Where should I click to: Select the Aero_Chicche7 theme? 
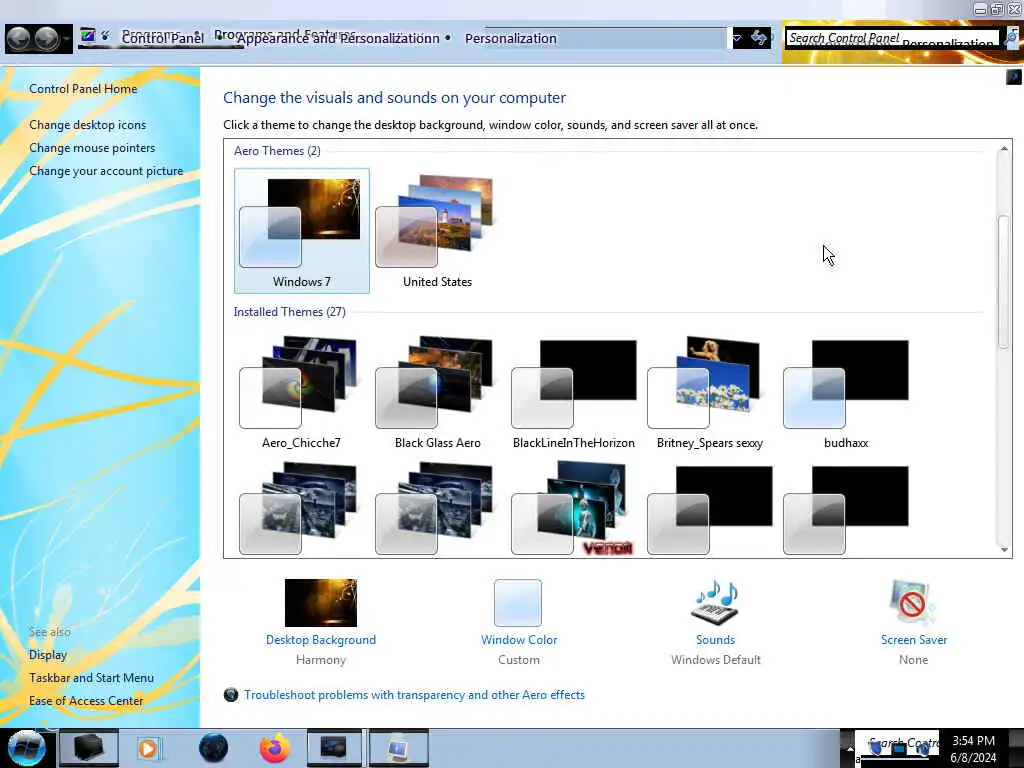coord(301,392)
